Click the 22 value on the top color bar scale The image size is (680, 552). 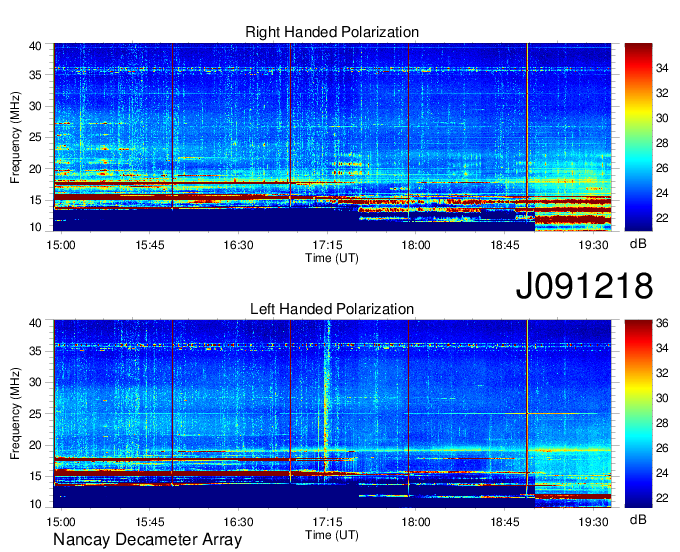point(662,218)
